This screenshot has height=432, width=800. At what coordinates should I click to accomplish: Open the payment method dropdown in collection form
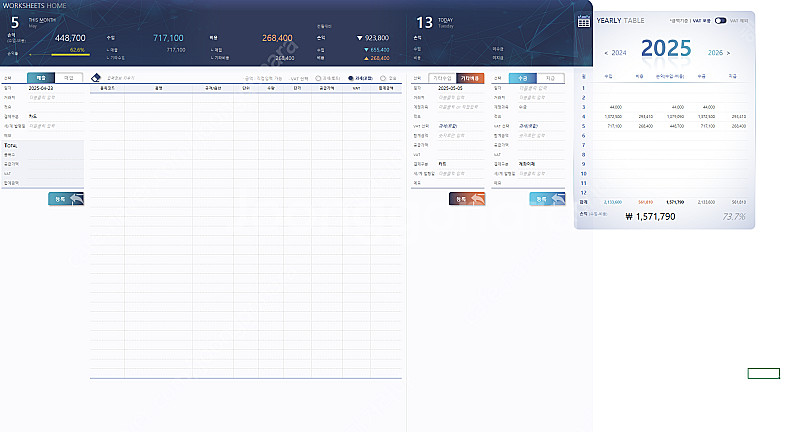pyautogui.click(x=541, y=164)
